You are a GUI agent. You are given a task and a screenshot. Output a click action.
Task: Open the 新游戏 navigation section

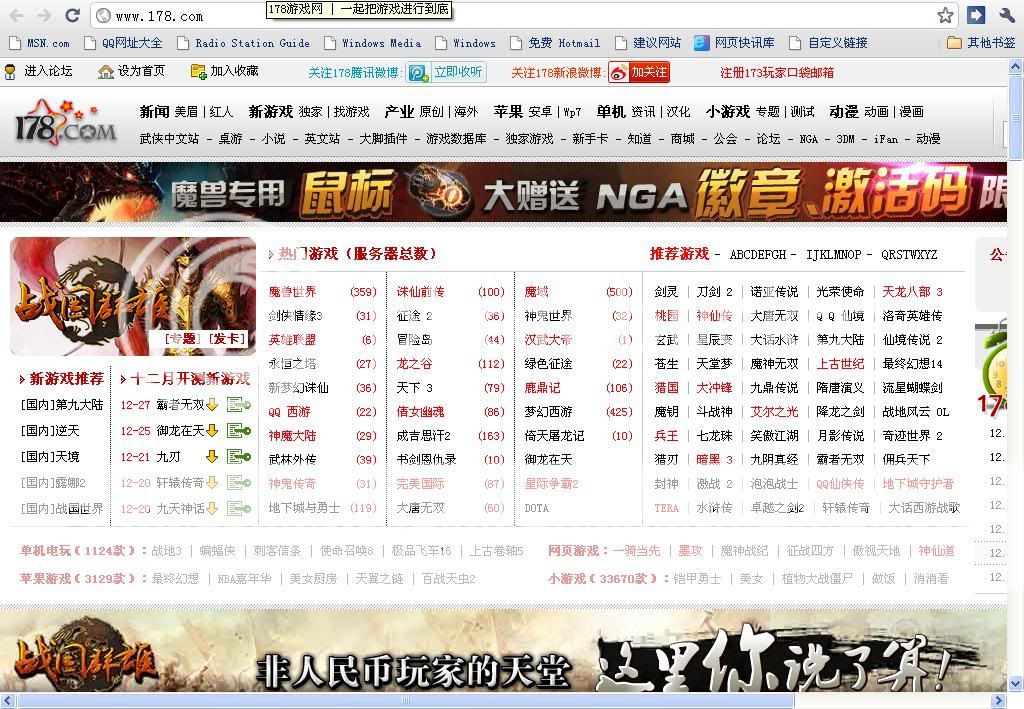(x=270, y=112)
